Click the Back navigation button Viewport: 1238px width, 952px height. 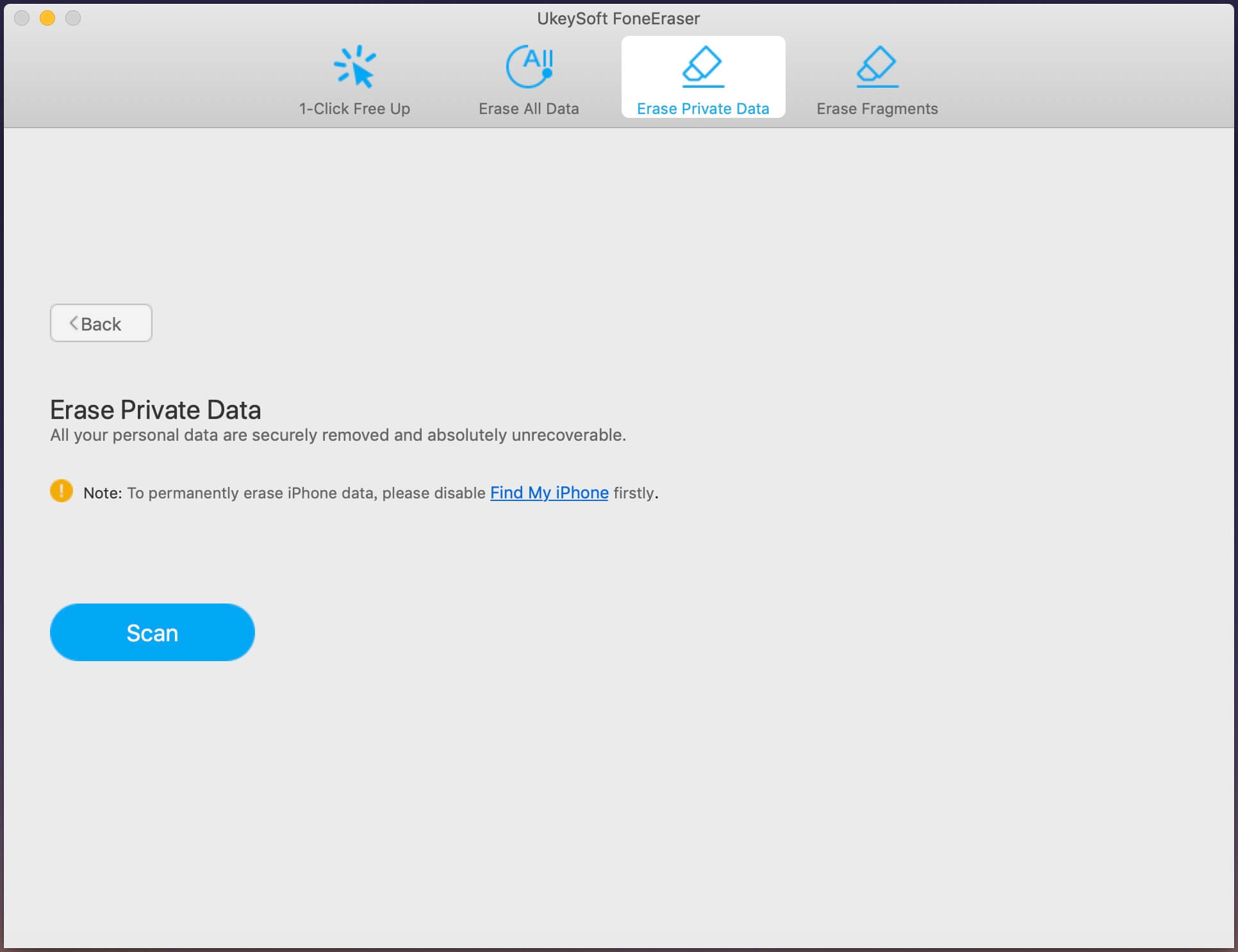(x=100, y=323)
